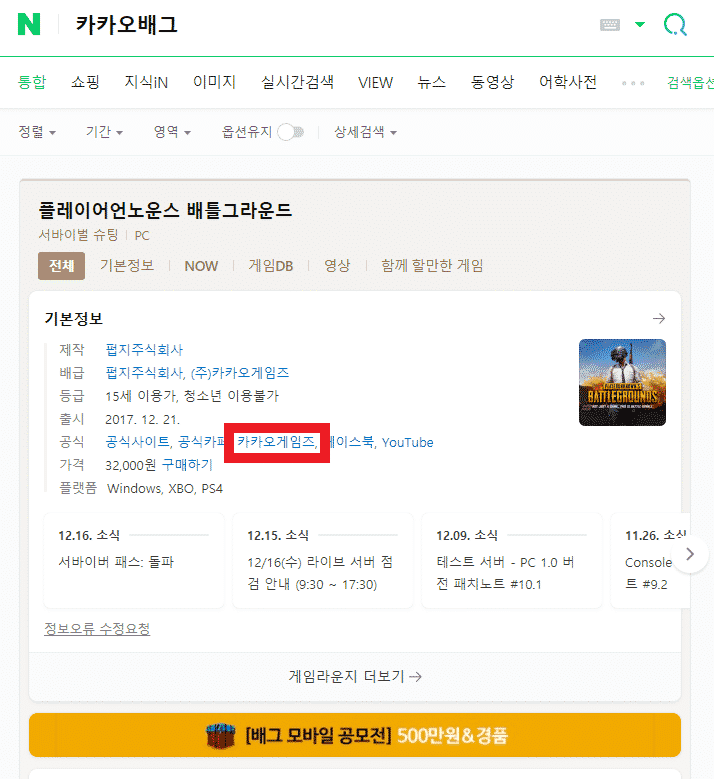Select the 어학사전 tab
The width and height of the screenshot is (714, 779).
(568, 82)
